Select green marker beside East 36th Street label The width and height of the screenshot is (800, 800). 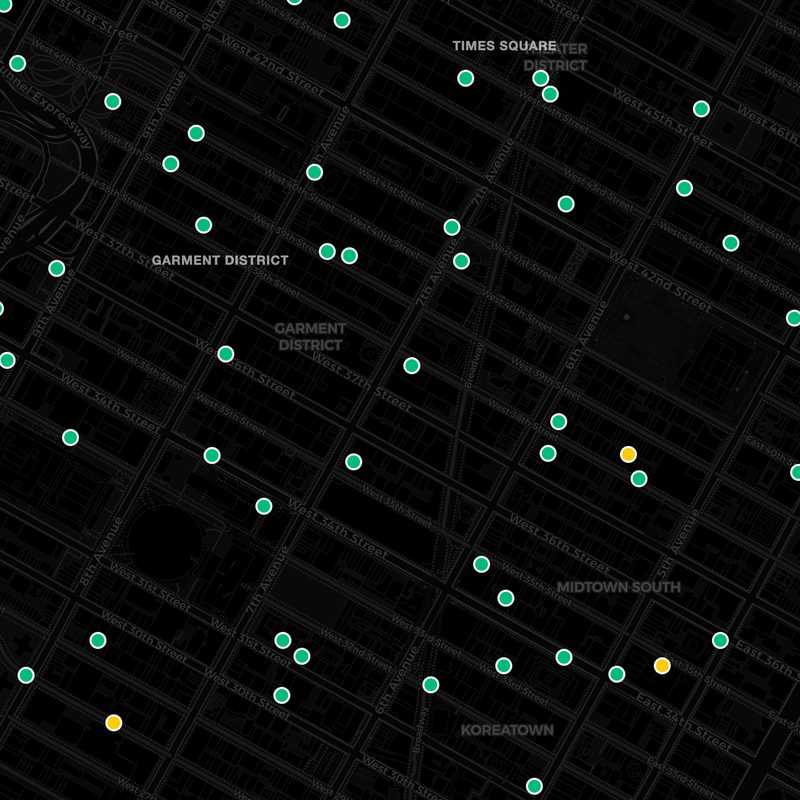click(720, 640)
